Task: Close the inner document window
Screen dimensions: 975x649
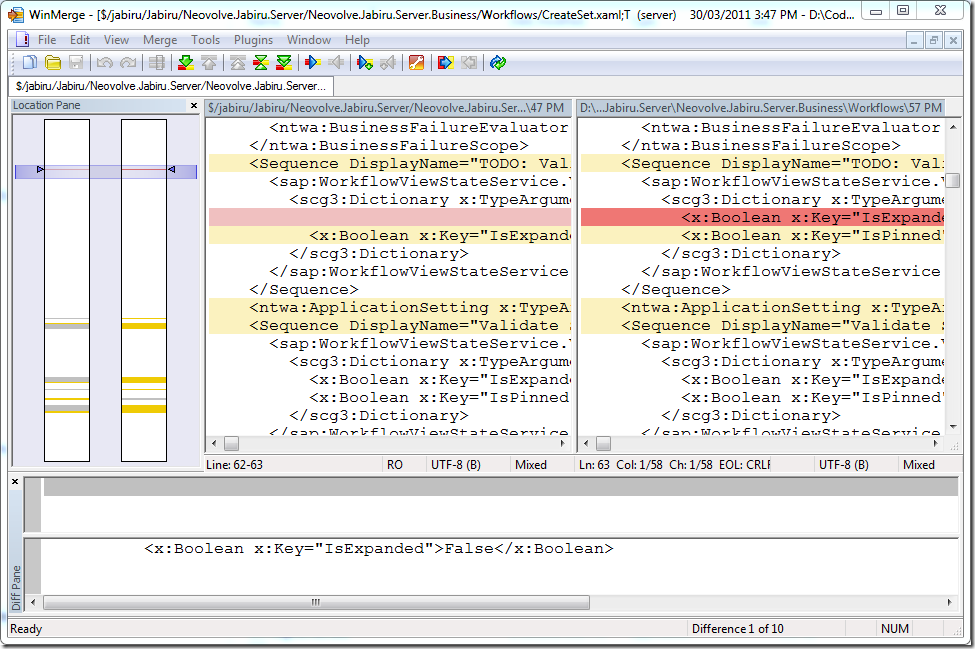Action: 953,41
